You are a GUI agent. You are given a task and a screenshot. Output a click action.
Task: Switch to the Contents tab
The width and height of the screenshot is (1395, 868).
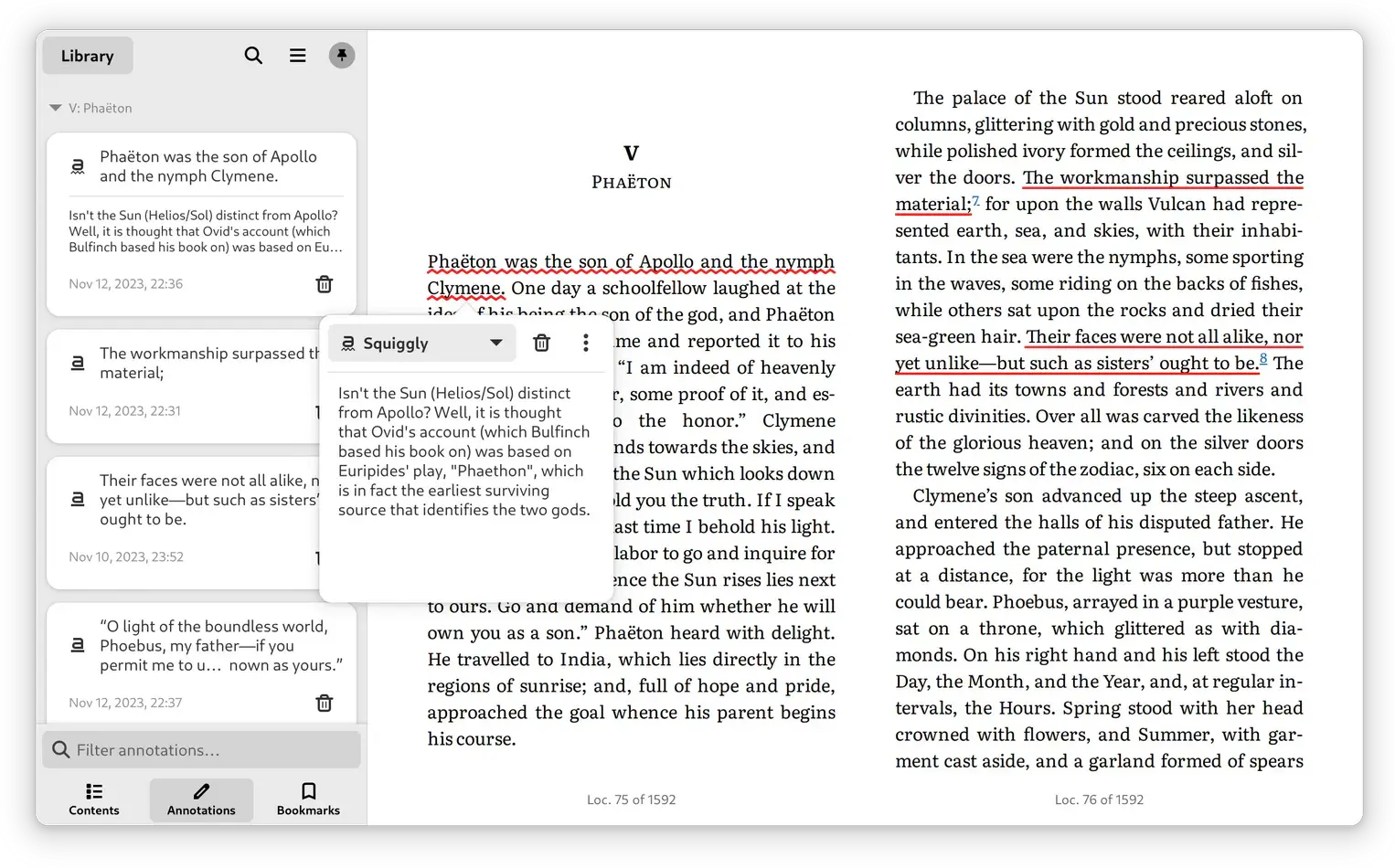pos(94,799)
